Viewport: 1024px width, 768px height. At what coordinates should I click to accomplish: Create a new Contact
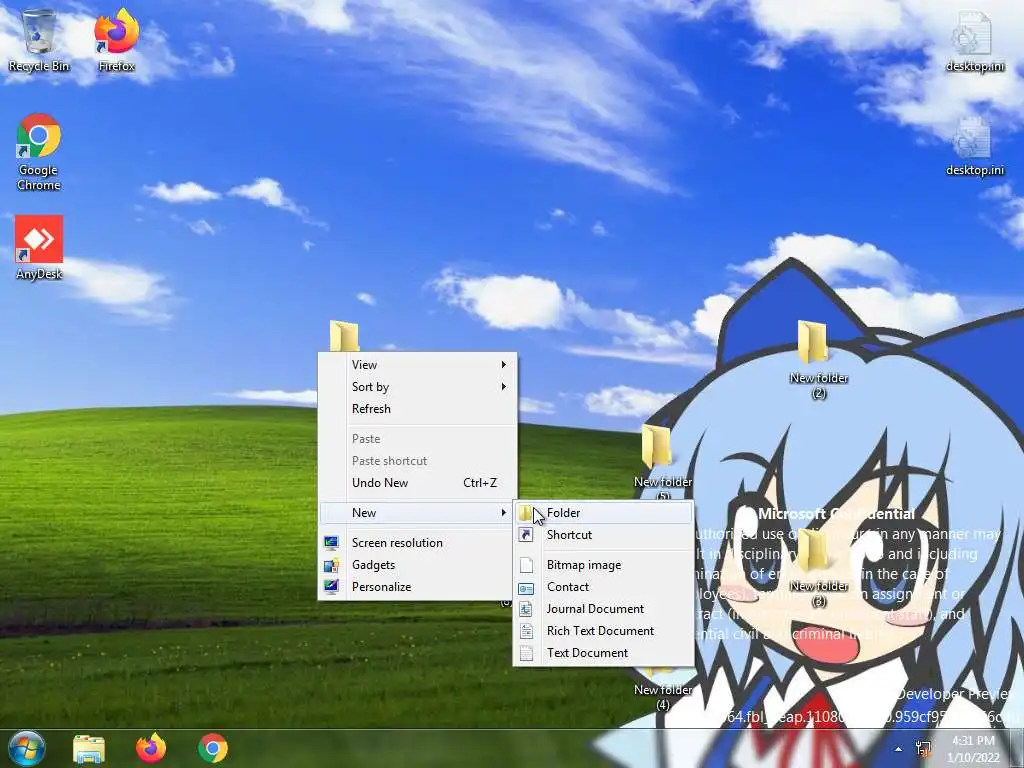pos(603,586)
